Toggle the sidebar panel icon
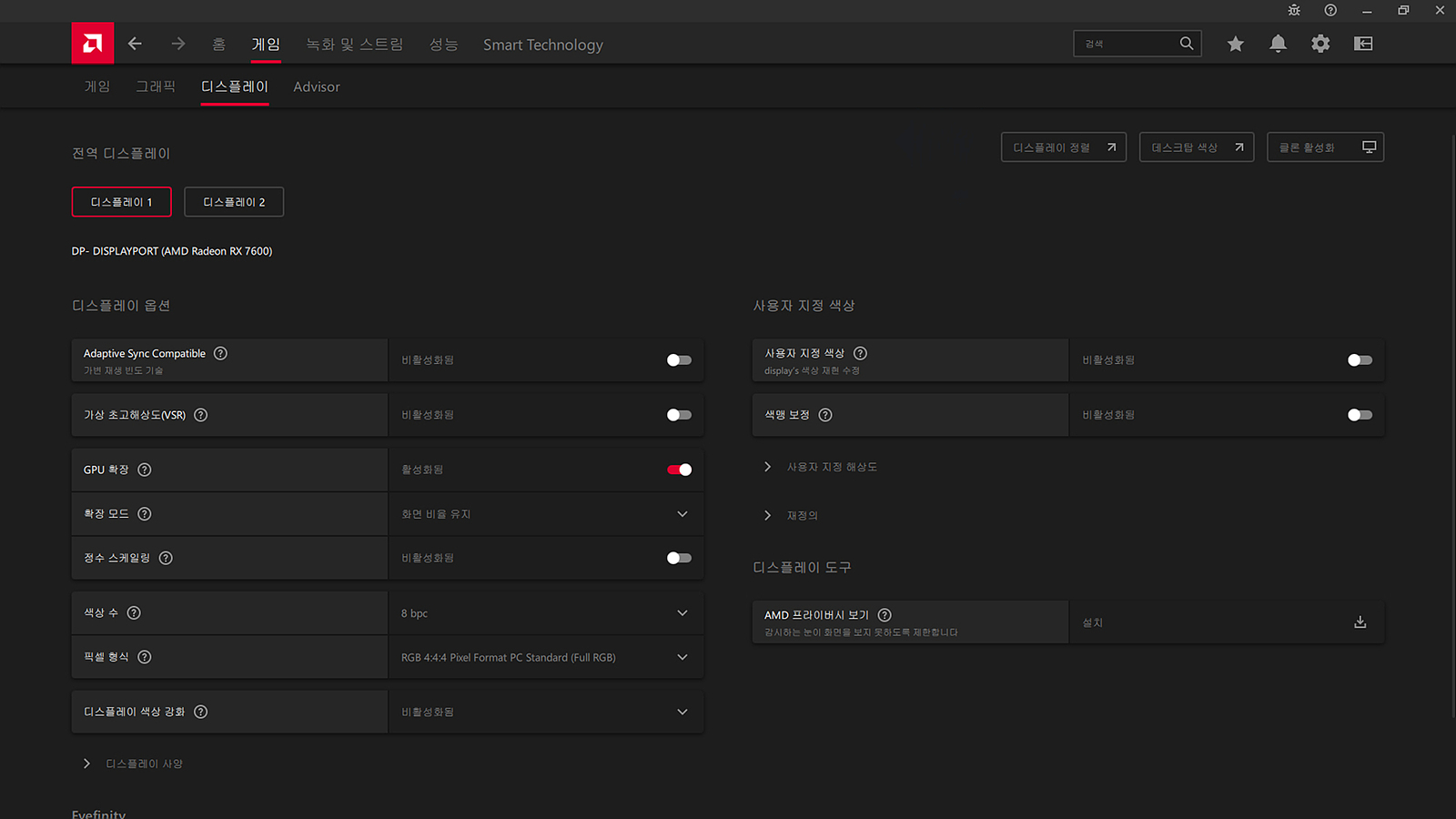This screenshot has width=1456, height=819. [x=1363, y=44]
